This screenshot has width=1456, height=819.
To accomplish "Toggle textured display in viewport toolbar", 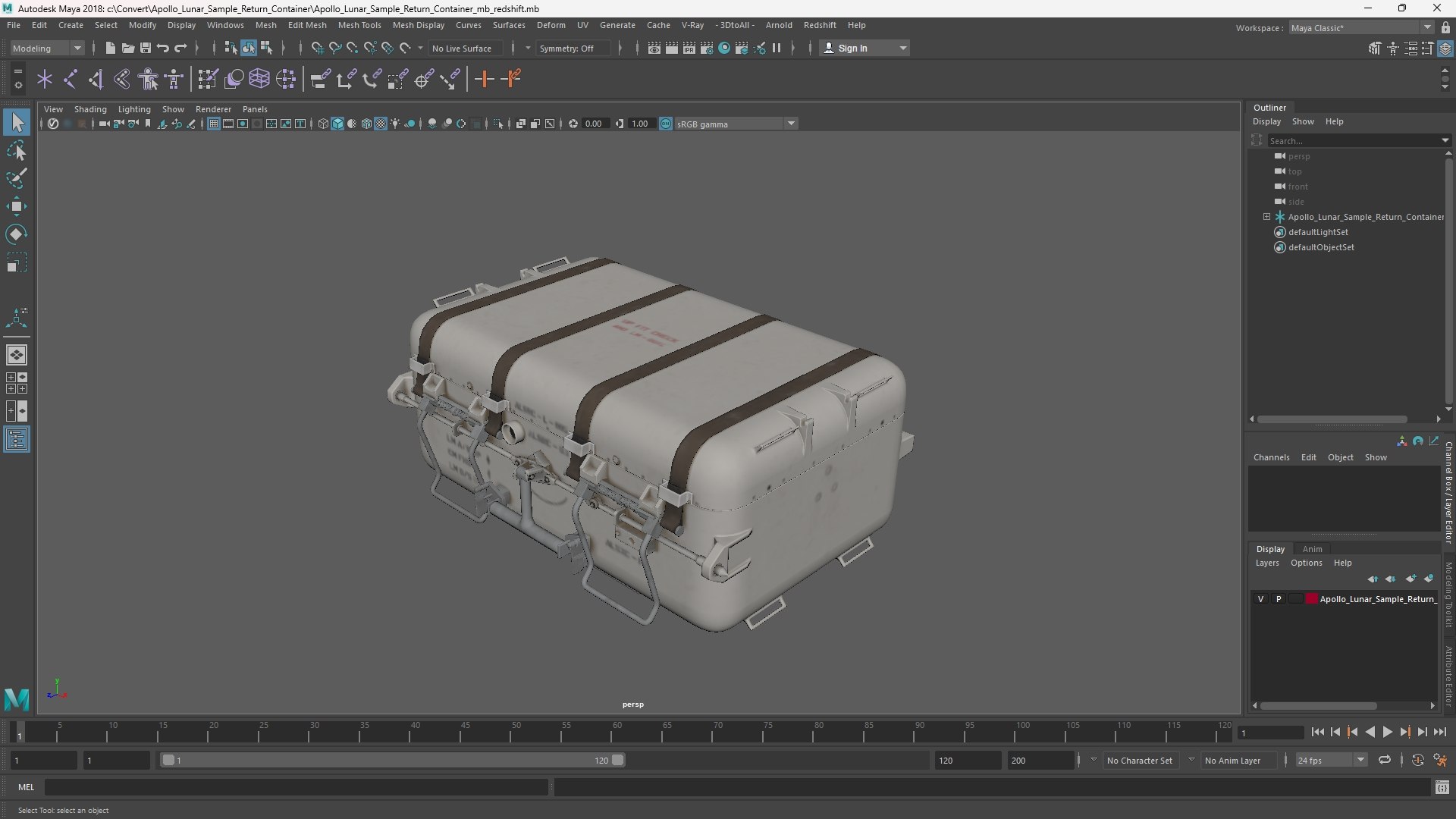I will pos(381,124).
